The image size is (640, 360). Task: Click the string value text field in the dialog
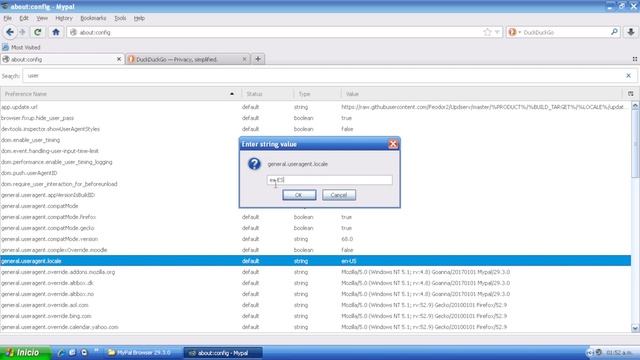pyautogui.click(x=330, y=180)
